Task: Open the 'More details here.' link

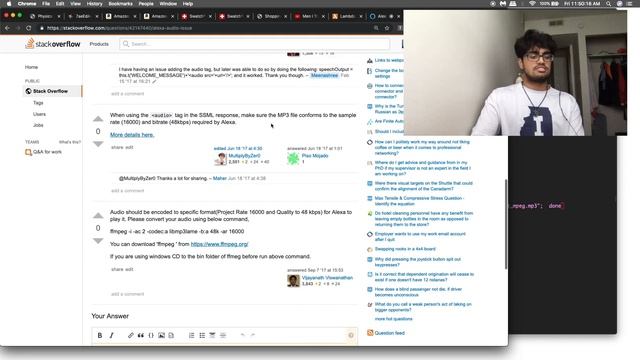Action: pyautogui.click(x=132, y=135)
